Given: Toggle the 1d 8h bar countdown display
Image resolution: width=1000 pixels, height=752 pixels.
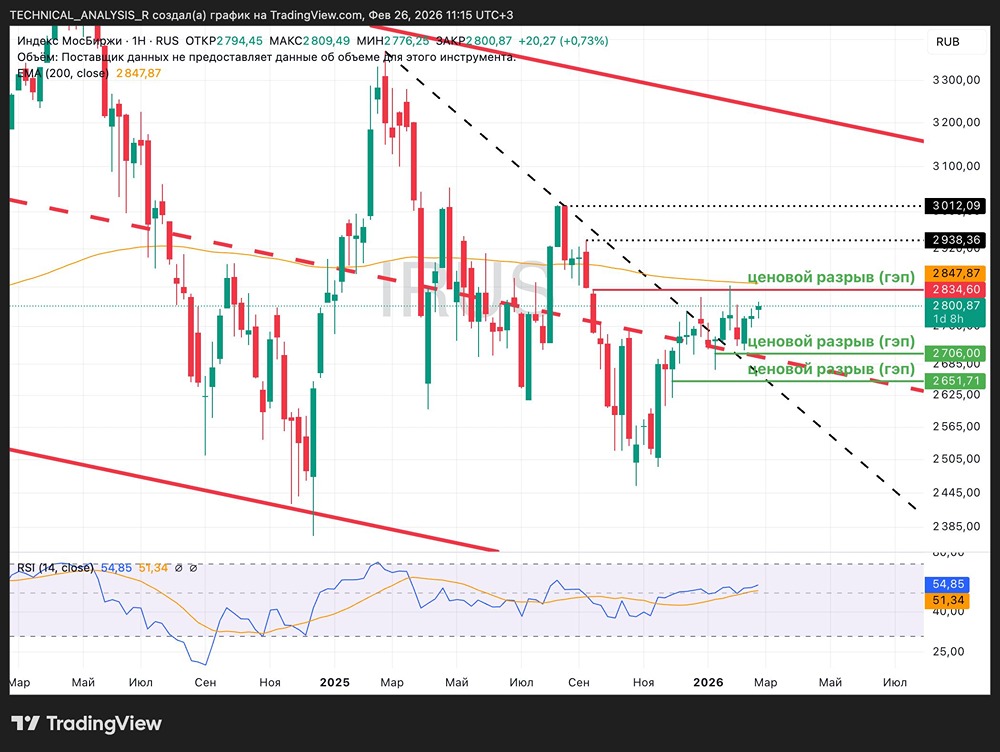Looking at the screenshot, I should click(955, 317).
